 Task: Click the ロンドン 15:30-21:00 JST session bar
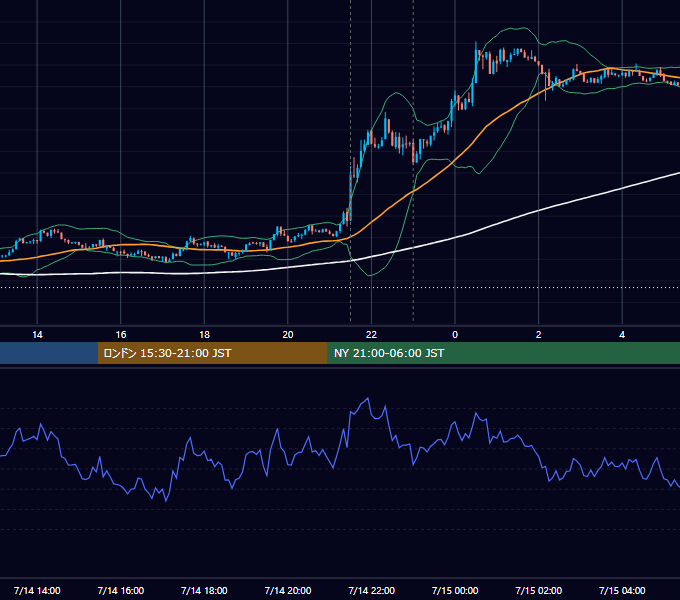tap(212, 353)
